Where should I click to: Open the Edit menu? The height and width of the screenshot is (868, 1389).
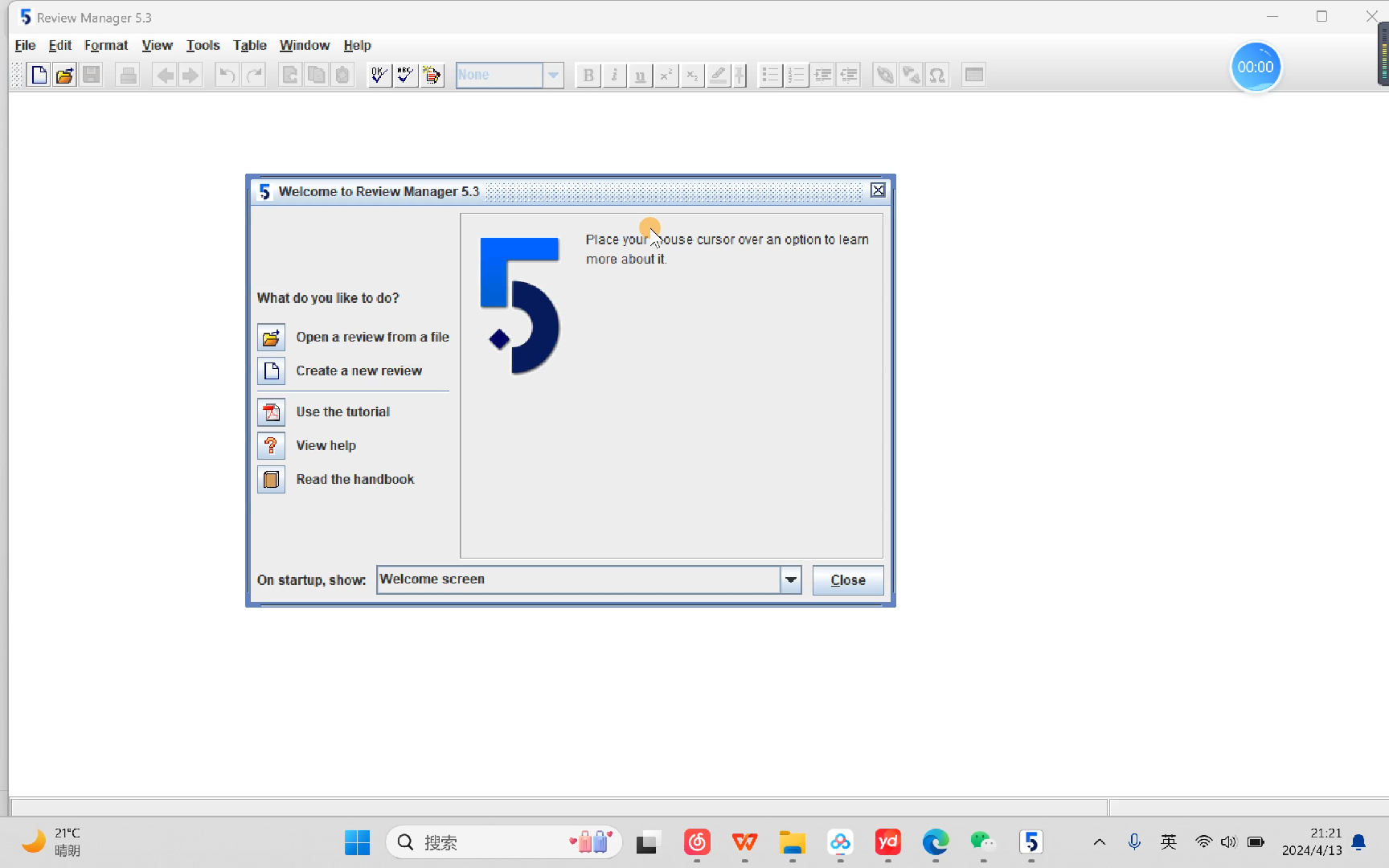60,45
